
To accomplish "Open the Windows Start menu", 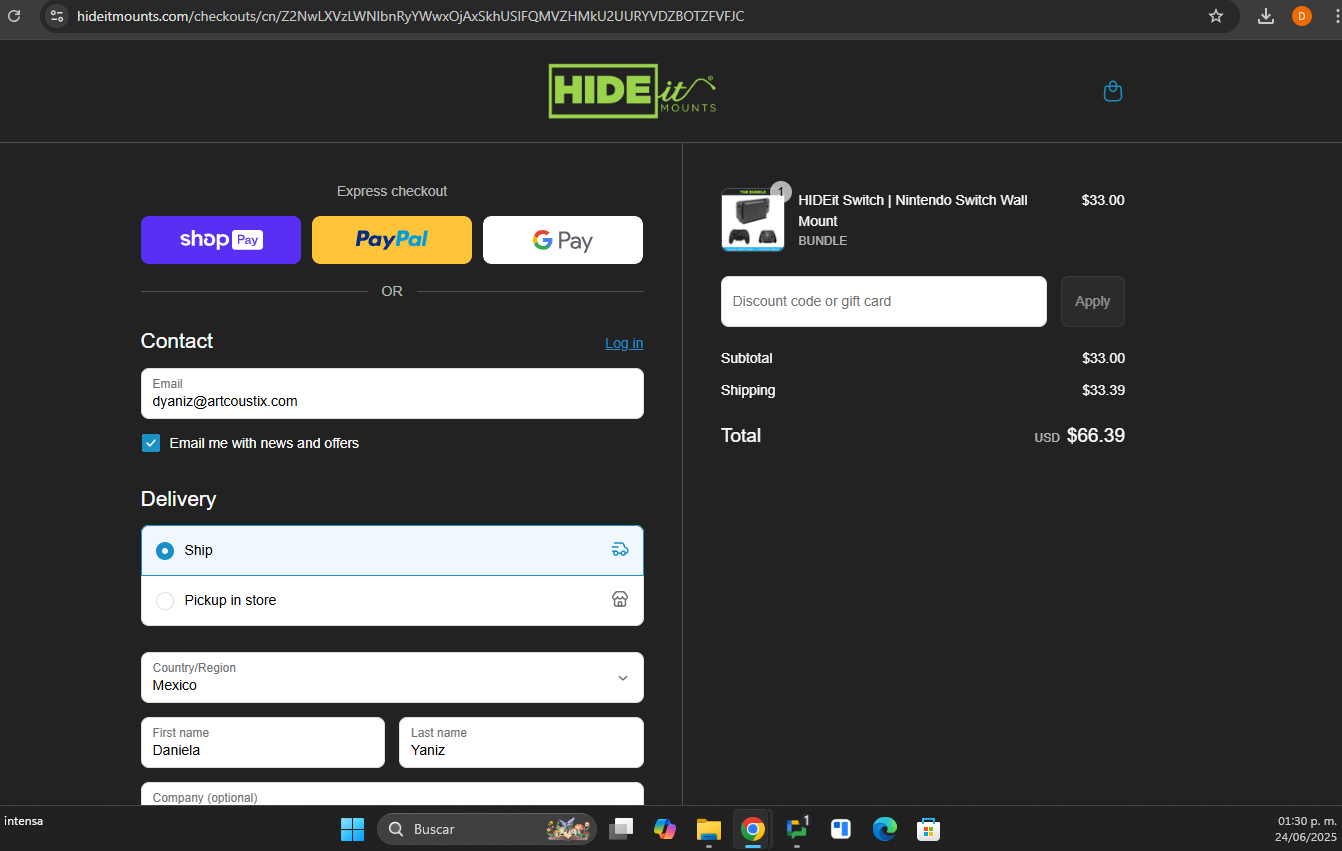I will click(352, 829).
